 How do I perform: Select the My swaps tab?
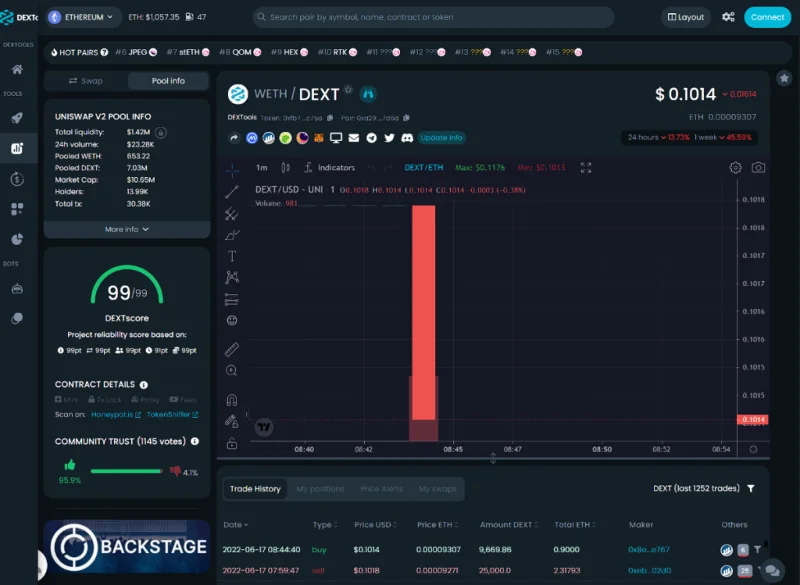coord(438,489)
